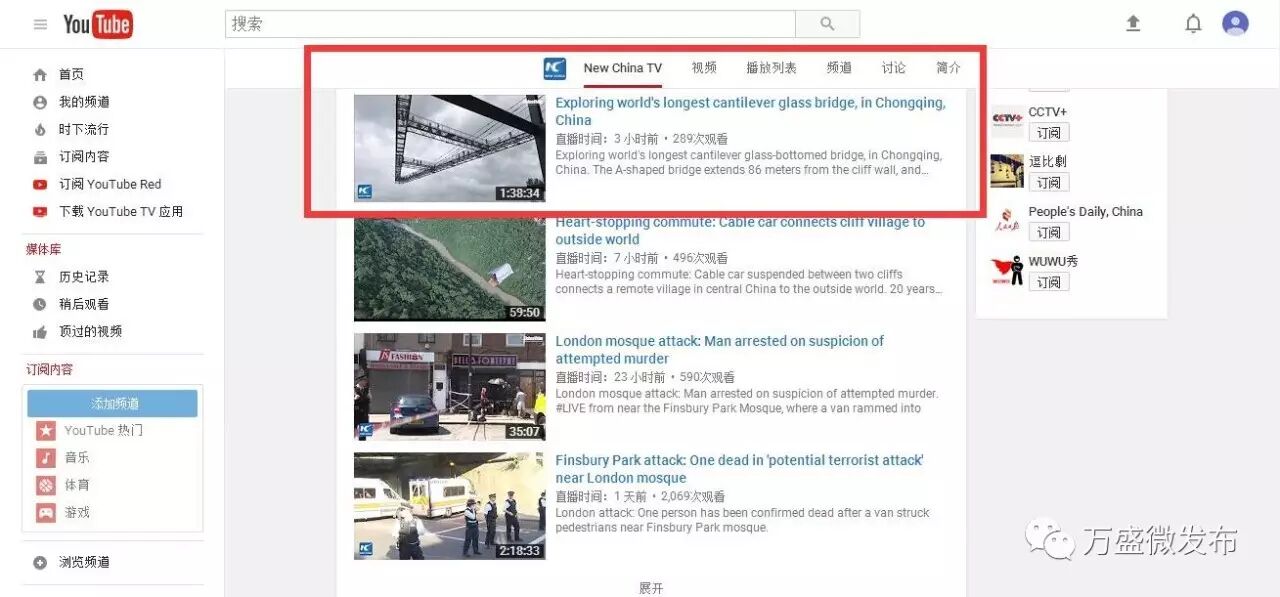Expand the video list with 展开
Screen dimensions: 1280x597
[651, 588]
